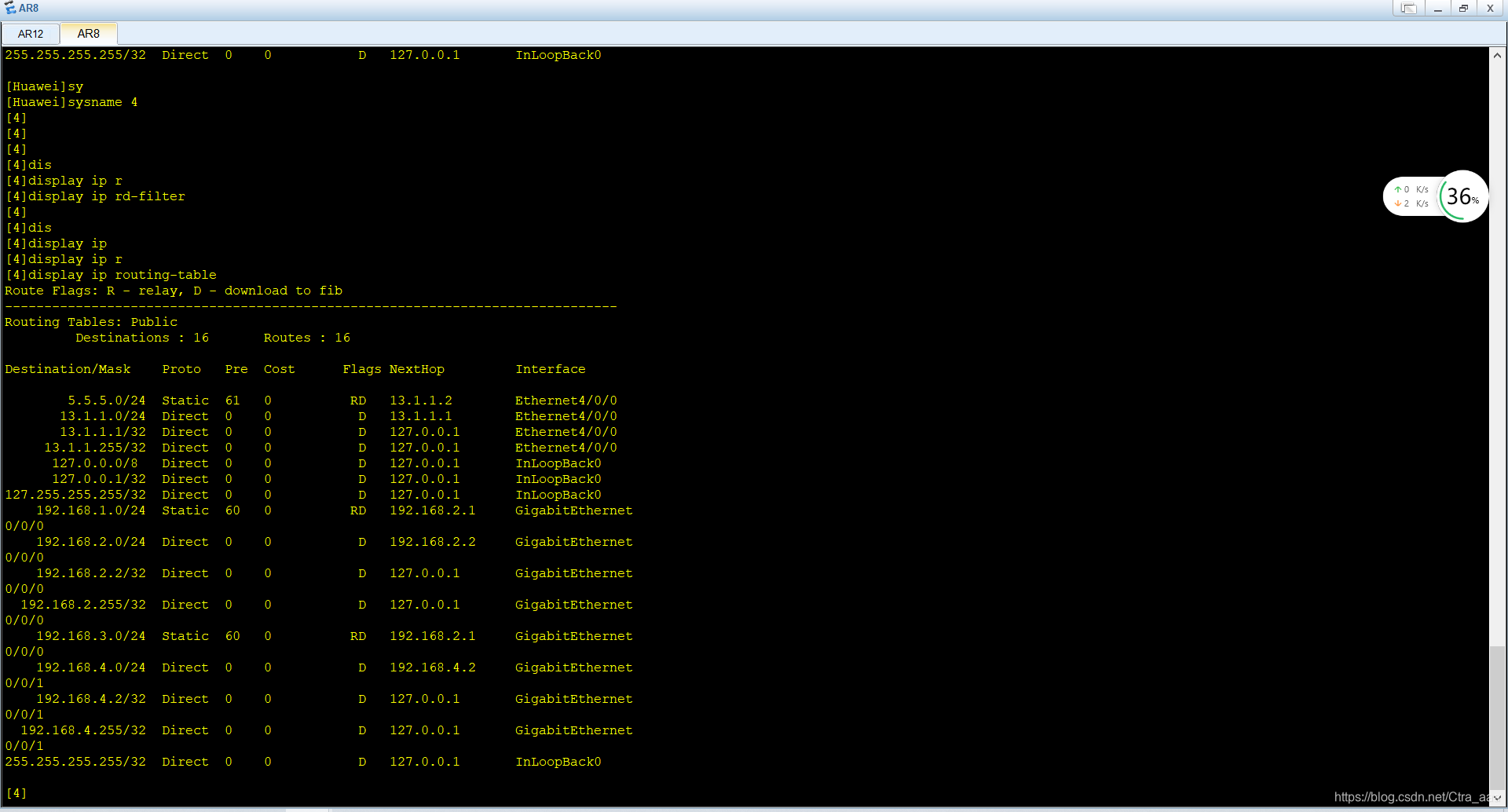Click the 36% performance monitor circle
1508x812 pixels.
pos(1462,196)
